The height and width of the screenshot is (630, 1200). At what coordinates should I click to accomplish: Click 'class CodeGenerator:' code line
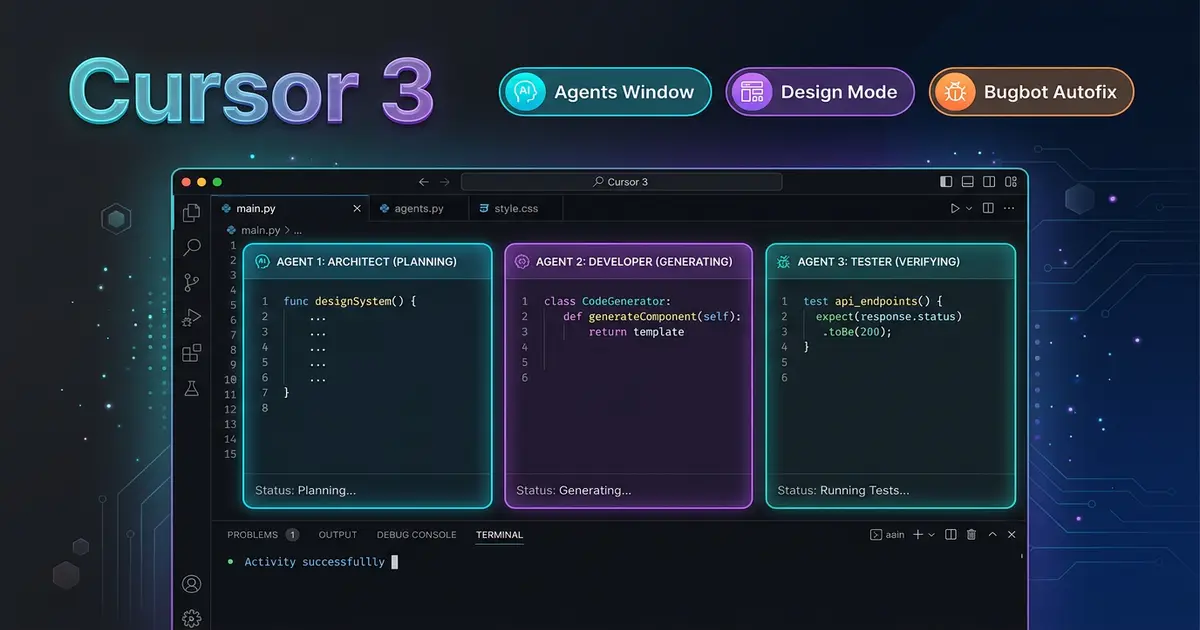pyautogui.click(x=607, y=301)
